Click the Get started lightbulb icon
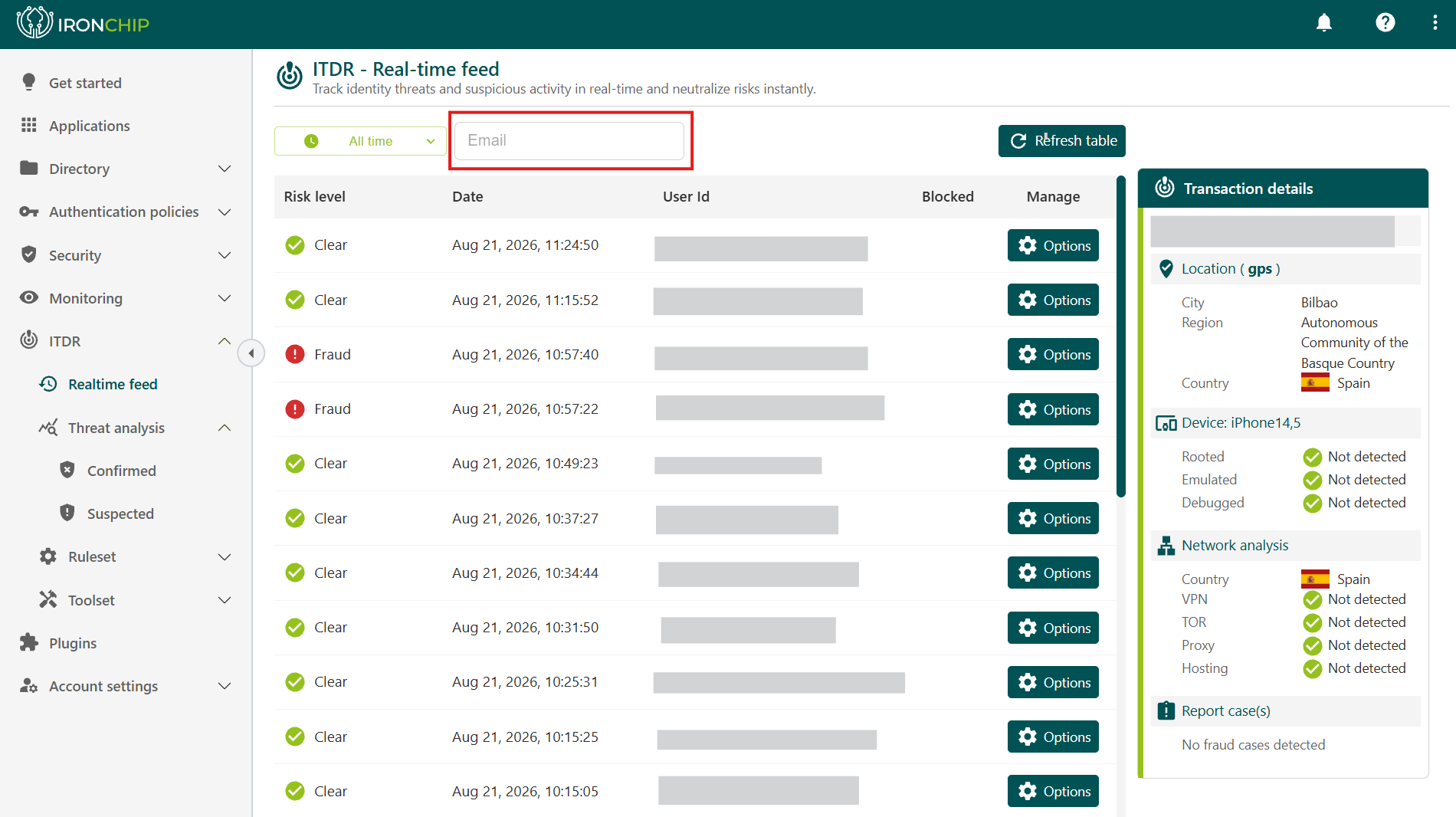The height and width of the screenshot is (817, 1456). [x=29, y=82]
